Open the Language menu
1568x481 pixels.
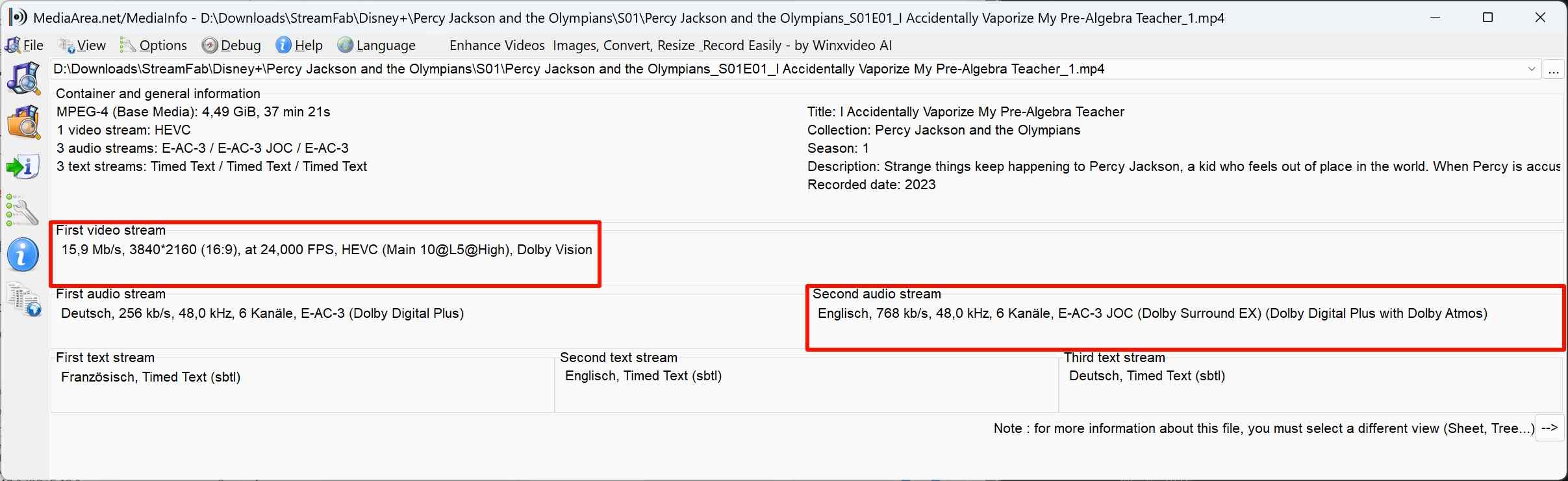pyautogui.click(x=377, y=45)
